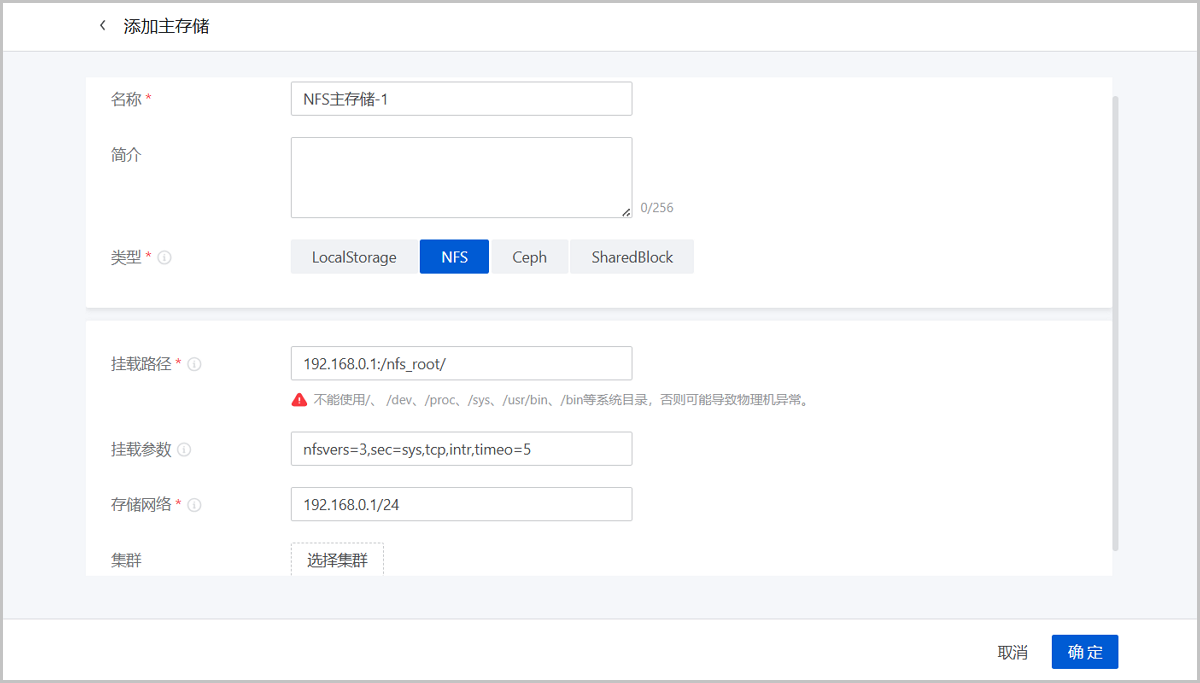
Task: Click the info icon next to 挂载参数
Action: click(x=184, y=450)
